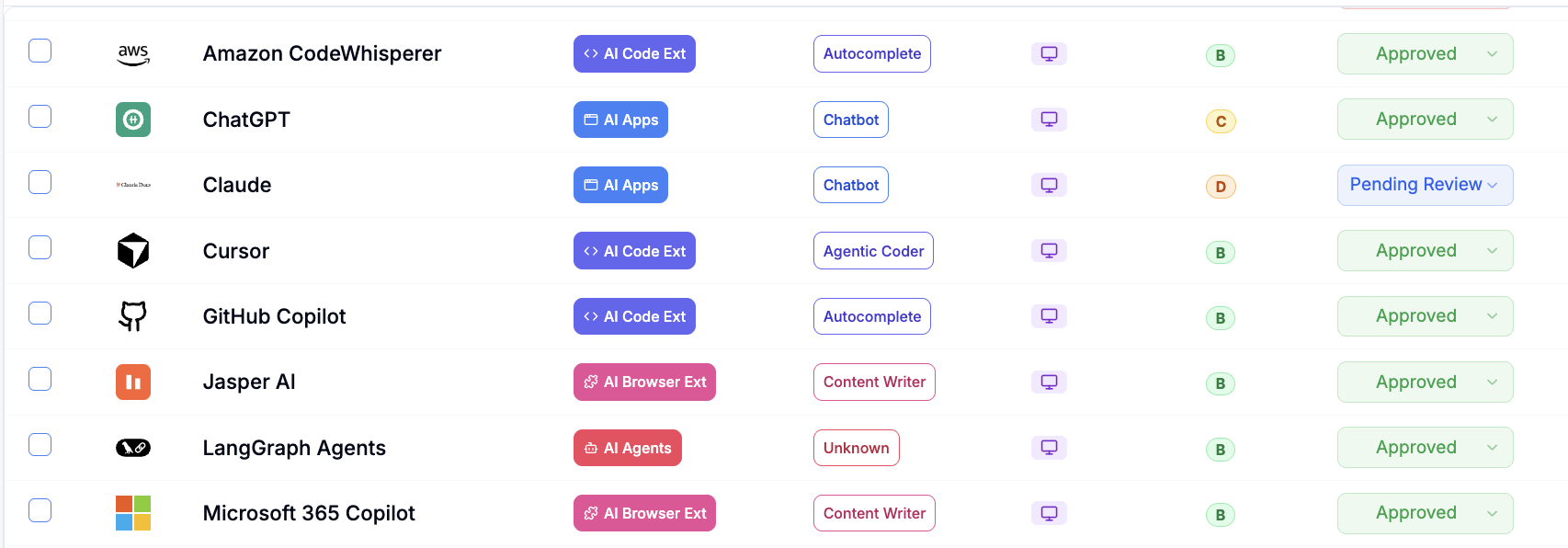
Task: Click the AWS logo icon
Action: pos(133,54)
